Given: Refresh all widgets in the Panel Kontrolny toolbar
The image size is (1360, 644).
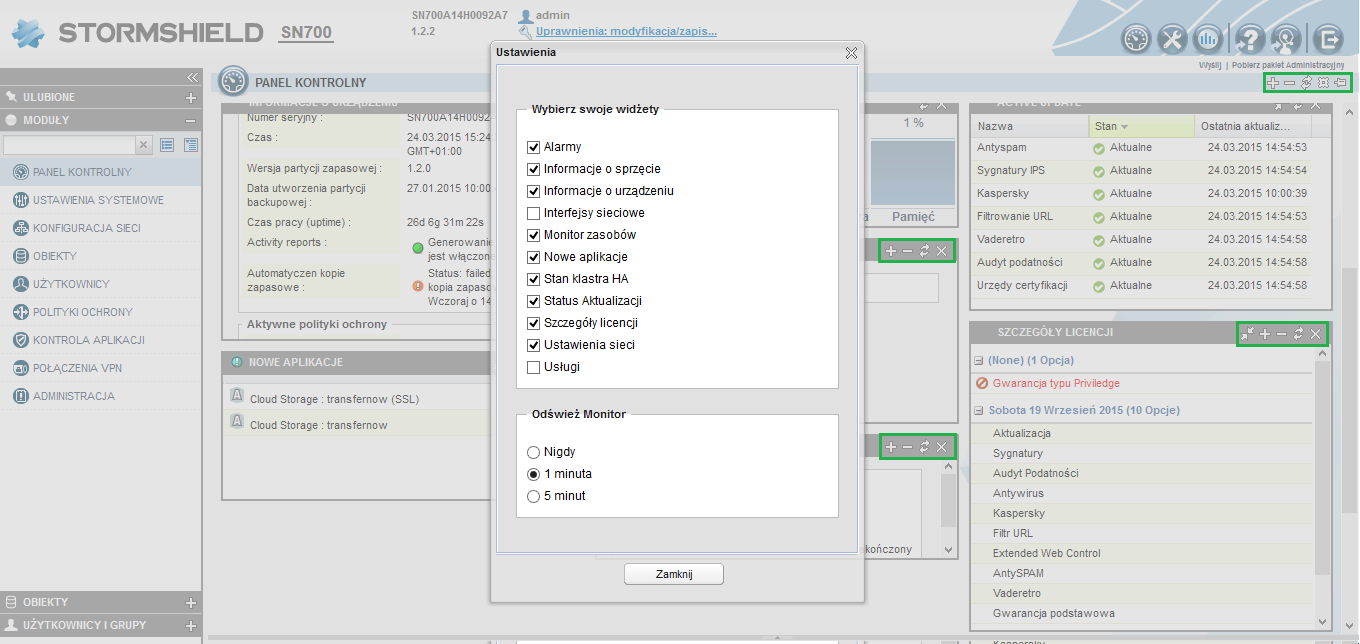Looking at the screenshot, I should [1306, 83].
